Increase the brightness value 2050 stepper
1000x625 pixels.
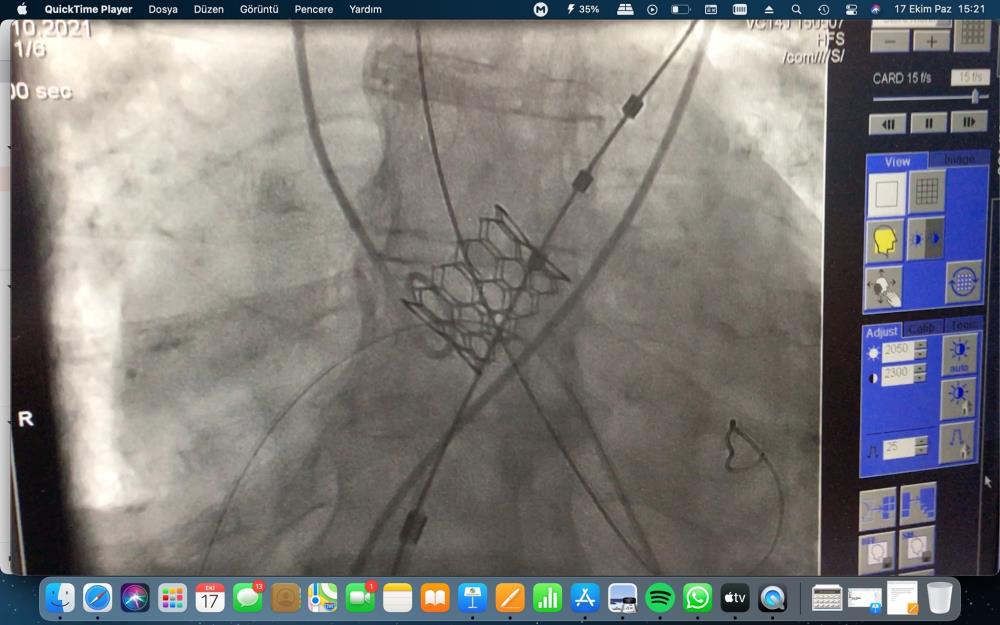(921, 345)
